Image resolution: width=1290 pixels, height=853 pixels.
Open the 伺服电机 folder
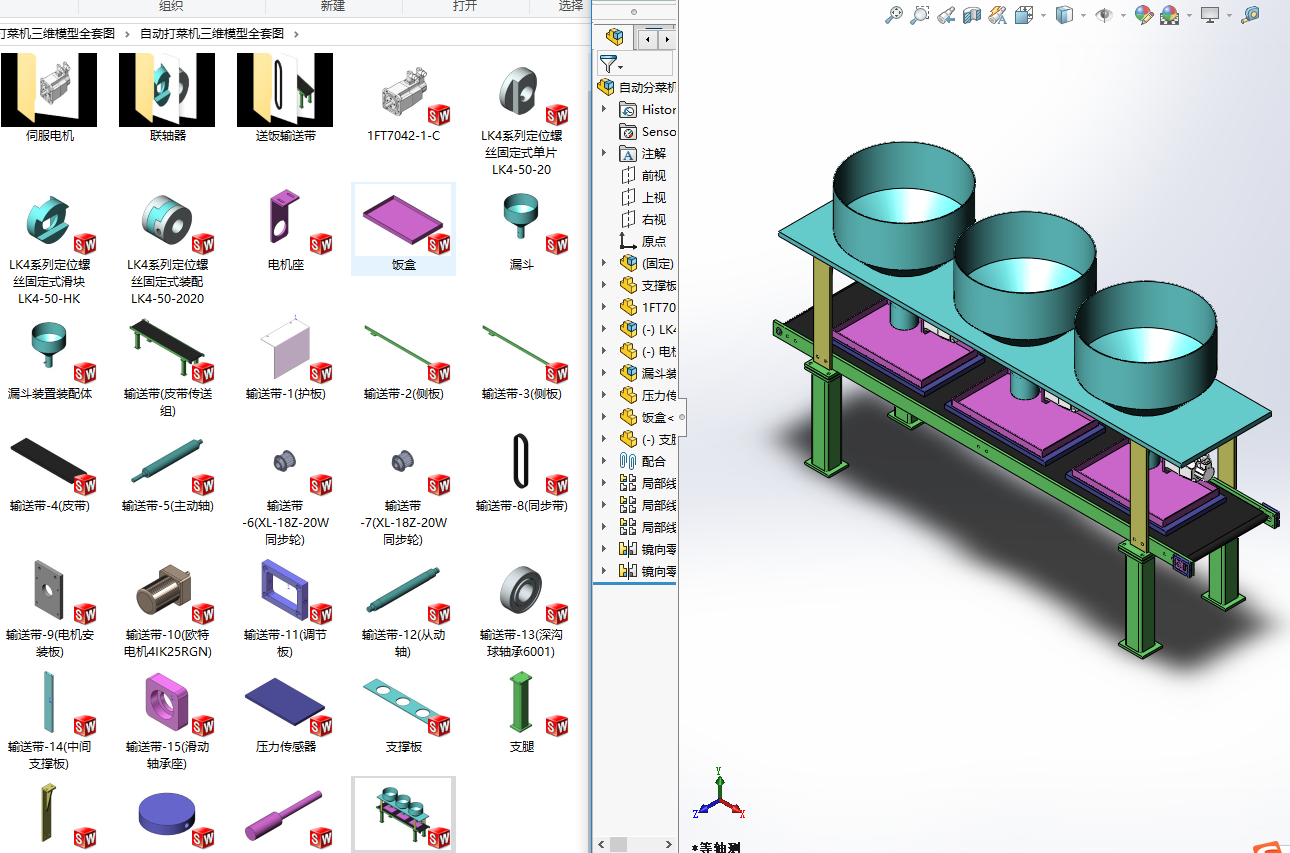(49, 98)
